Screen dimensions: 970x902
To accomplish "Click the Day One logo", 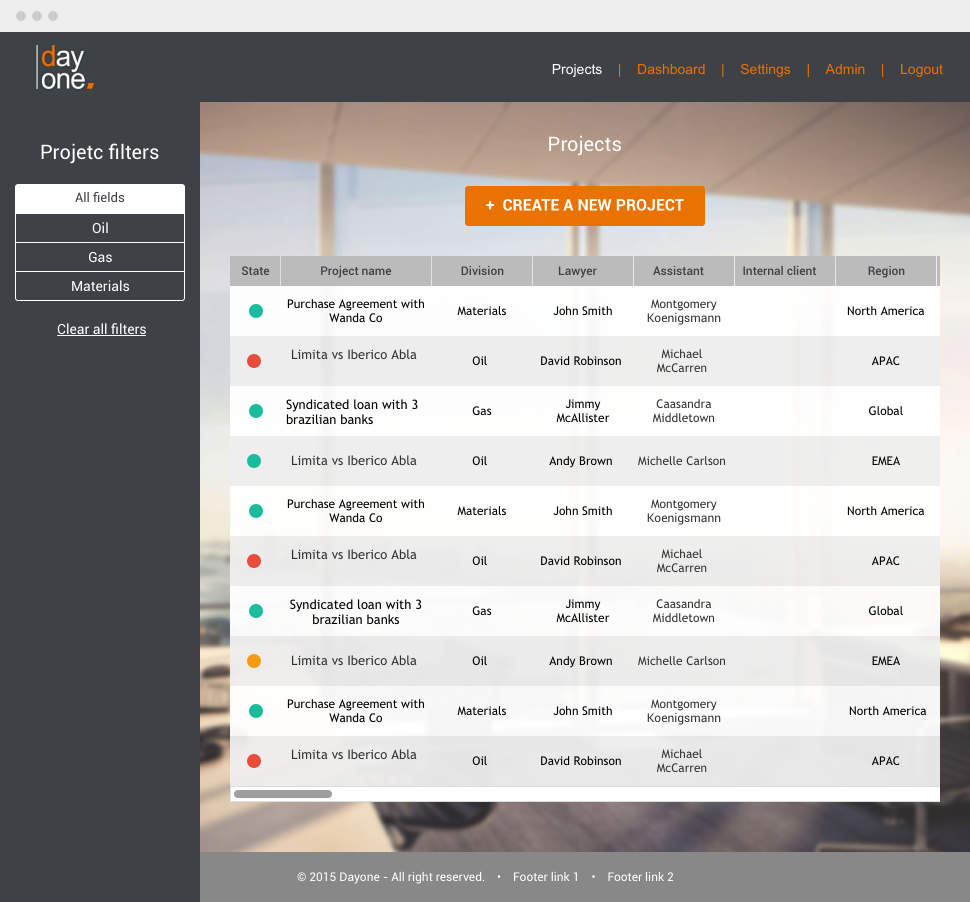I will (65, 68).
